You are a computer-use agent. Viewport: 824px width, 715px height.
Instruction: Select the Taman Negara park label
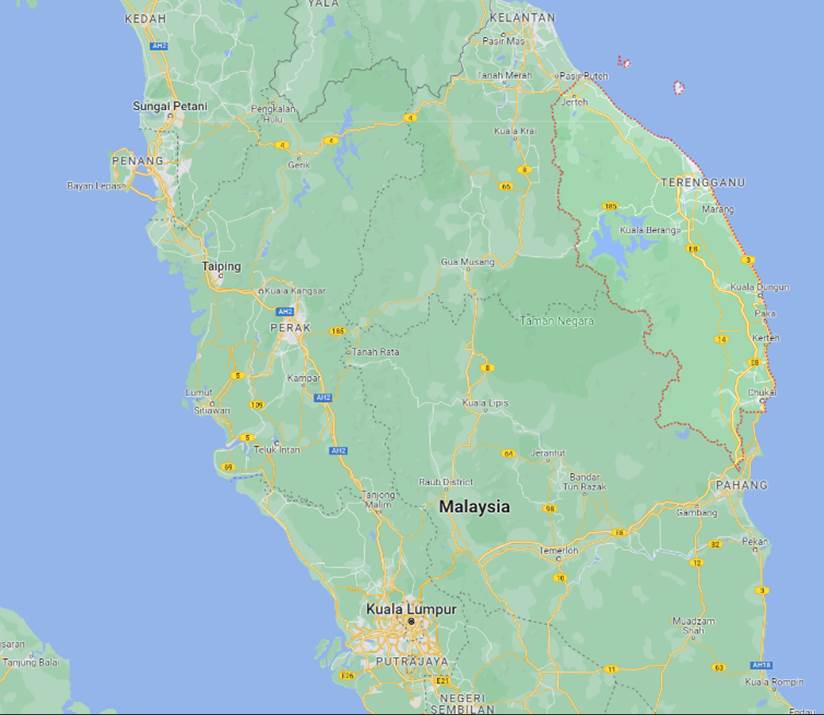[557, 321]
